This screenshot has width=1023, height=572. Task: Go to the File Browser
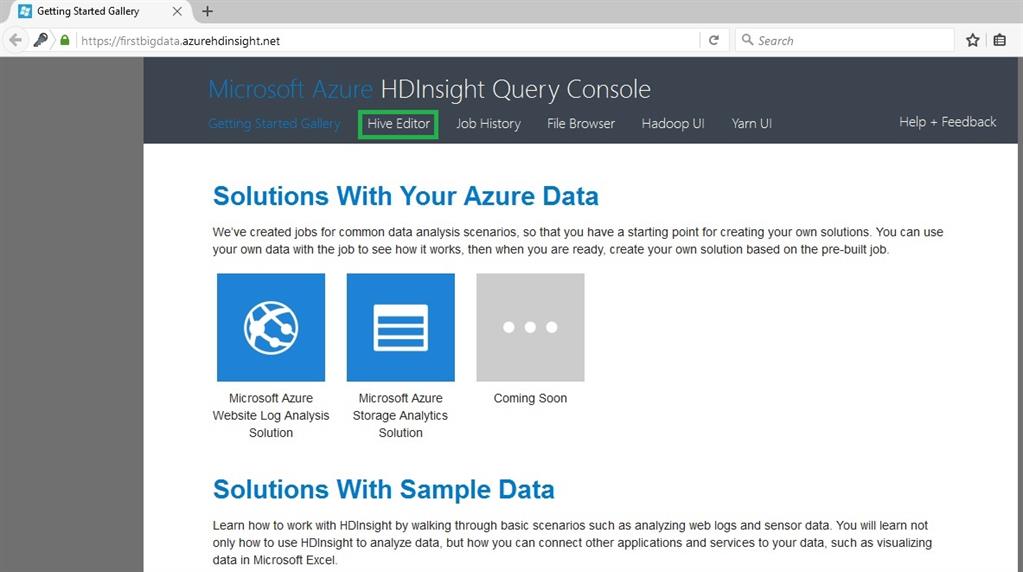coord(581,124)
